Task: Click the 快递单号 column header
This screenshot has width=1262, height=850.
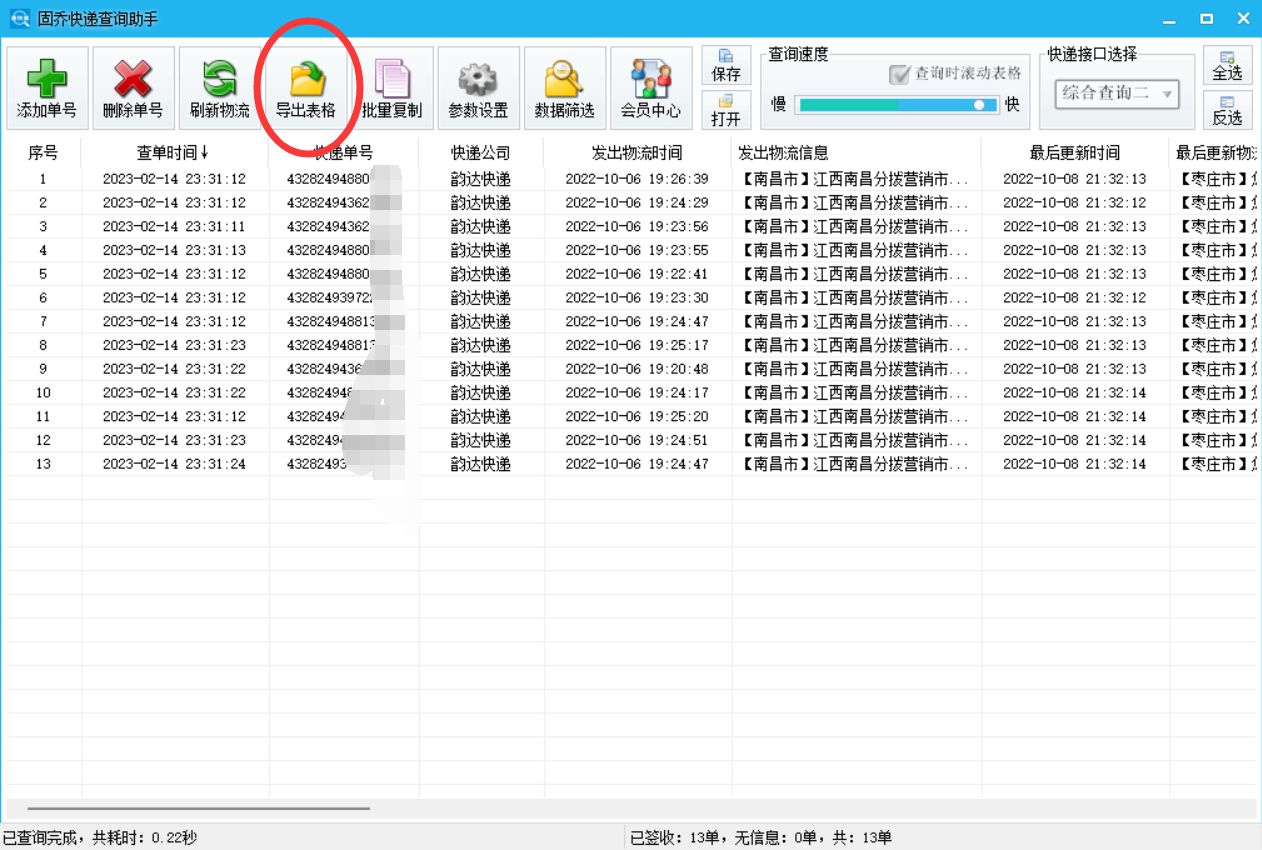Action: pyautogui.click(x=340, y=152)
